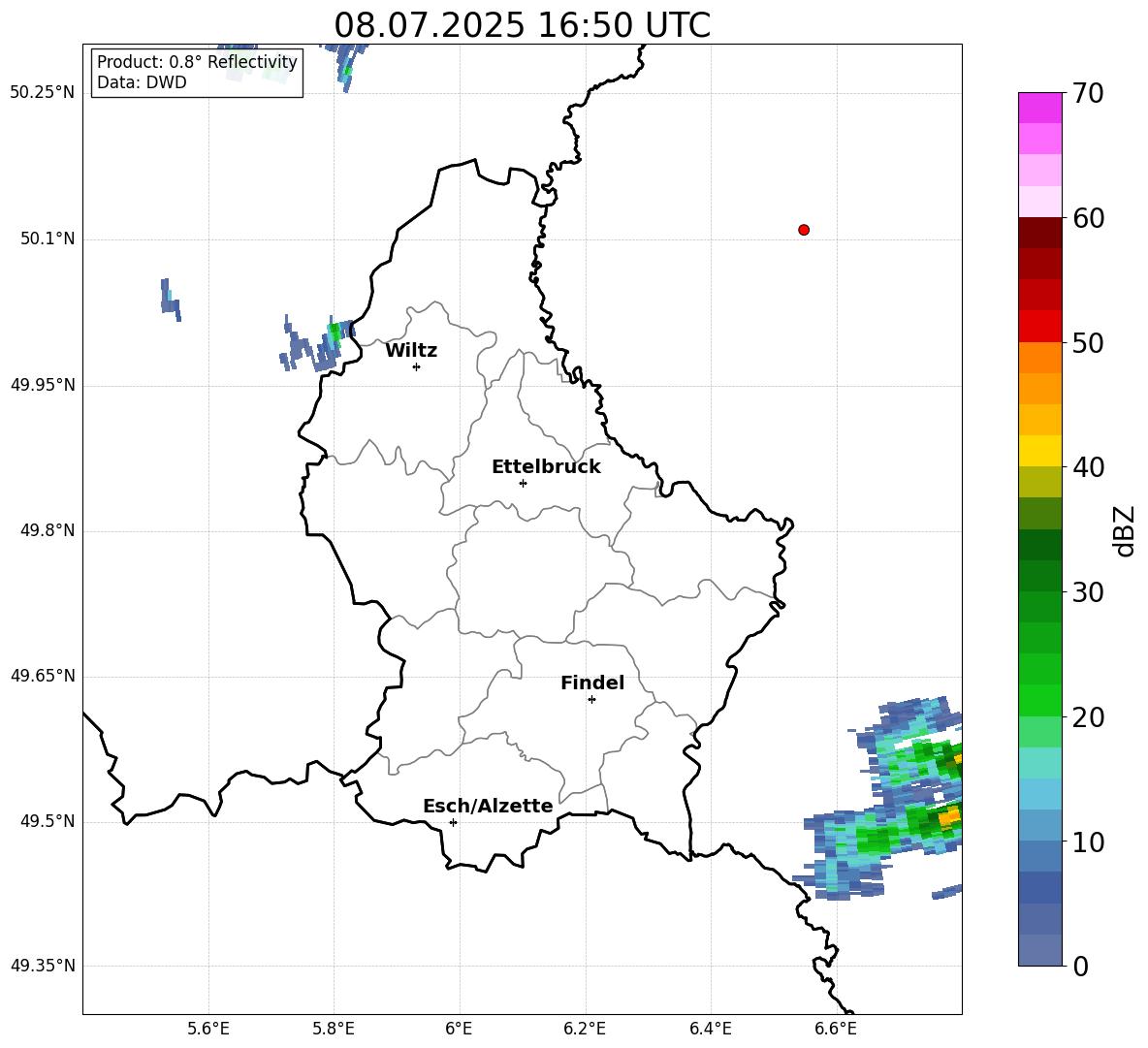1148x1048 pixels.
Task: Select the 'Ettelbruck' map label
Action: coord(546,467)
